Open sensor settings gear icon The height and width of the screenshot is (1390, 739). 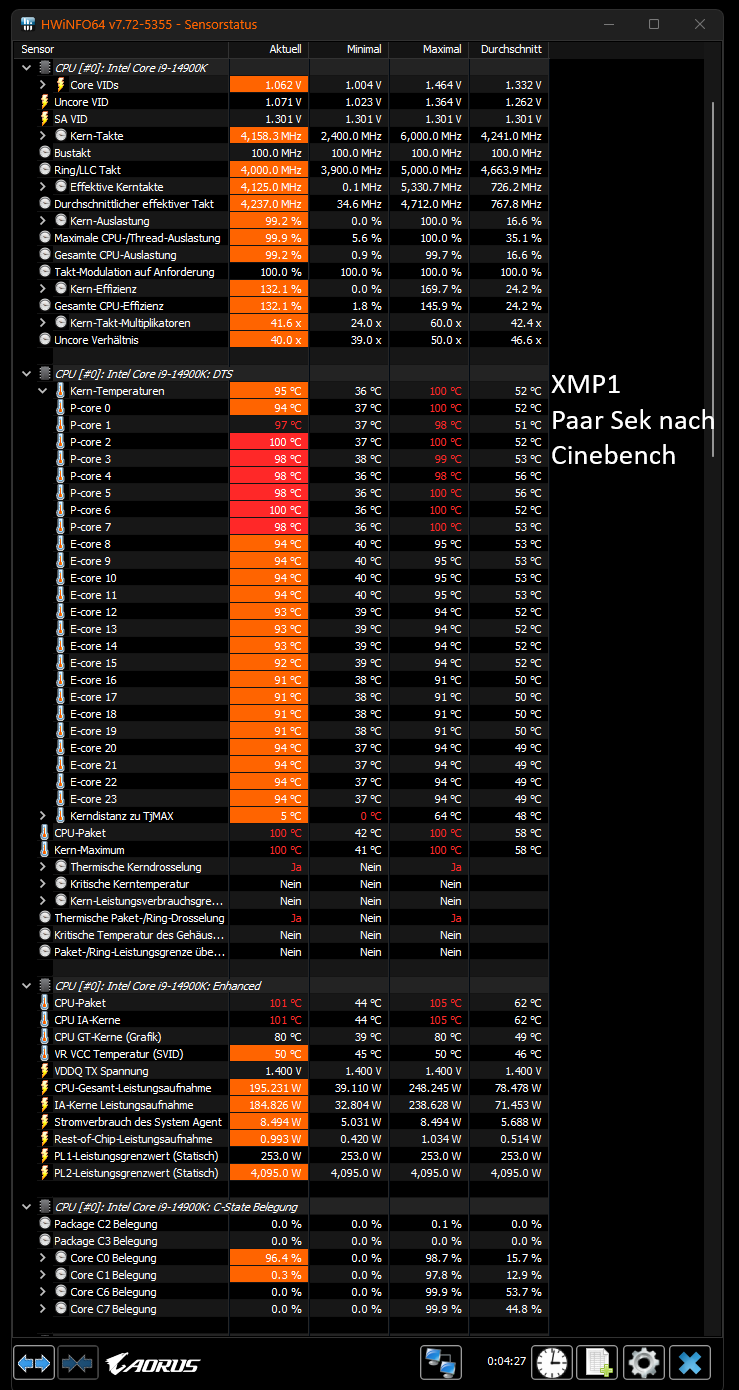(644, 1363)
